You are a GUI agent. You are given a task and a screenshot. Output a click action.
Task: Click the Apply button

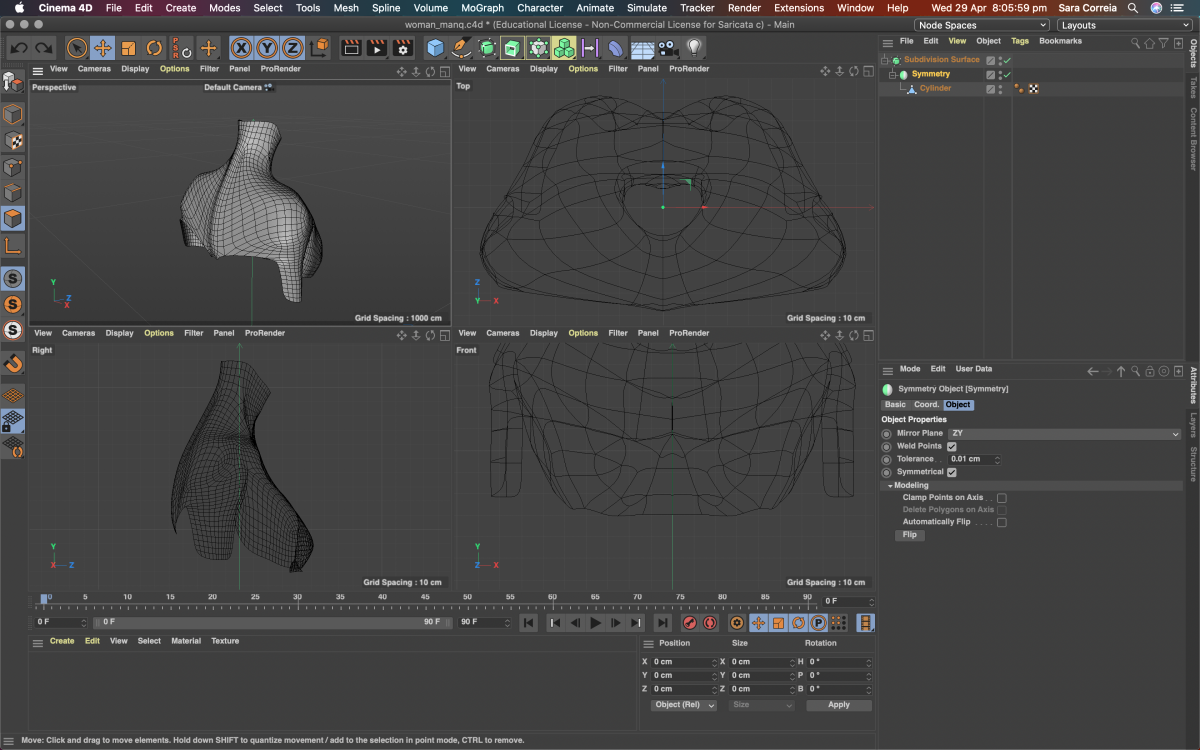coord(838,705)
